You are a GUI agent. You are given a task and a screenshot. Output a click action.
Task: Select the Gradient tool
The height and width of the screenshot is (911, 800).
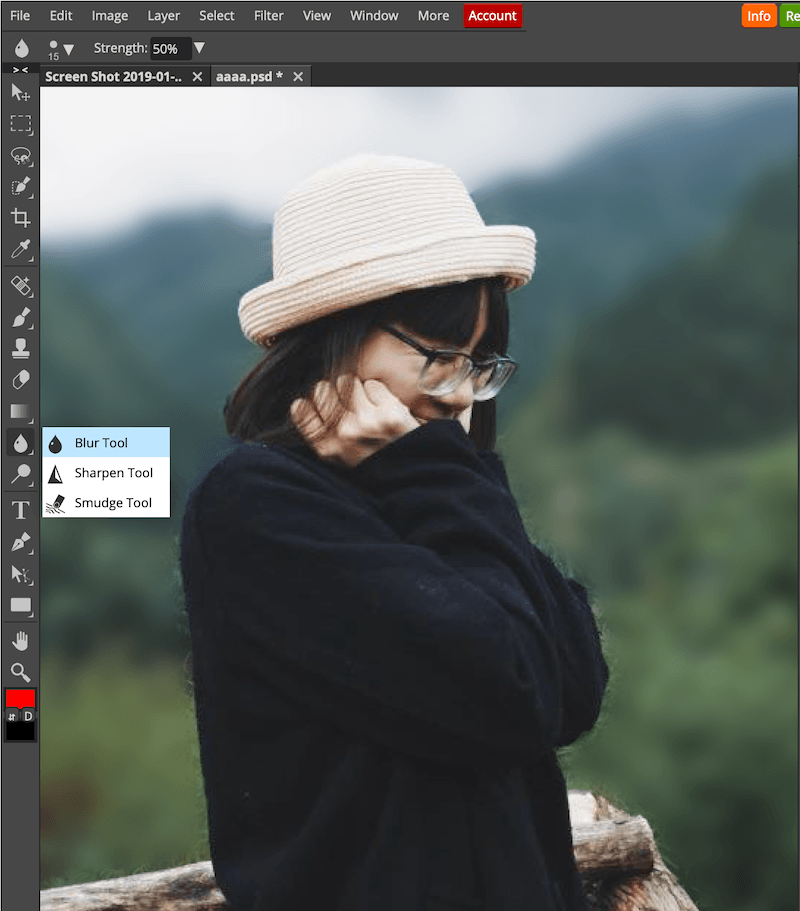[20, 411]
